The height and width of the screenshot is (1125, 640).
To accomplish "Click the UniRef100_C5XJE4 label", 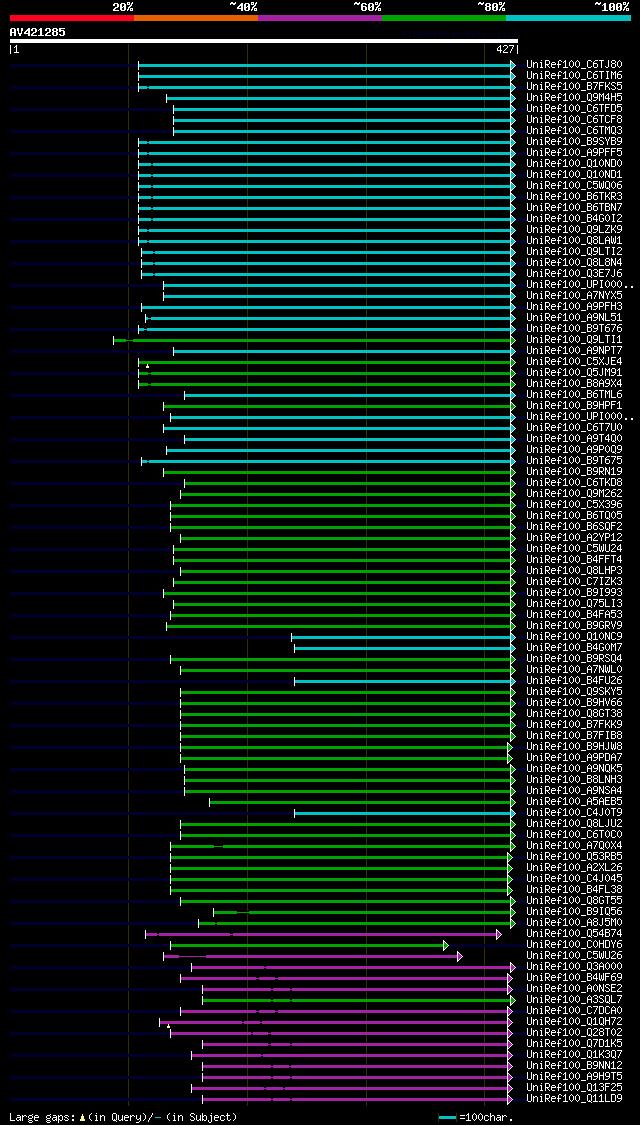I will pos(574,362).
